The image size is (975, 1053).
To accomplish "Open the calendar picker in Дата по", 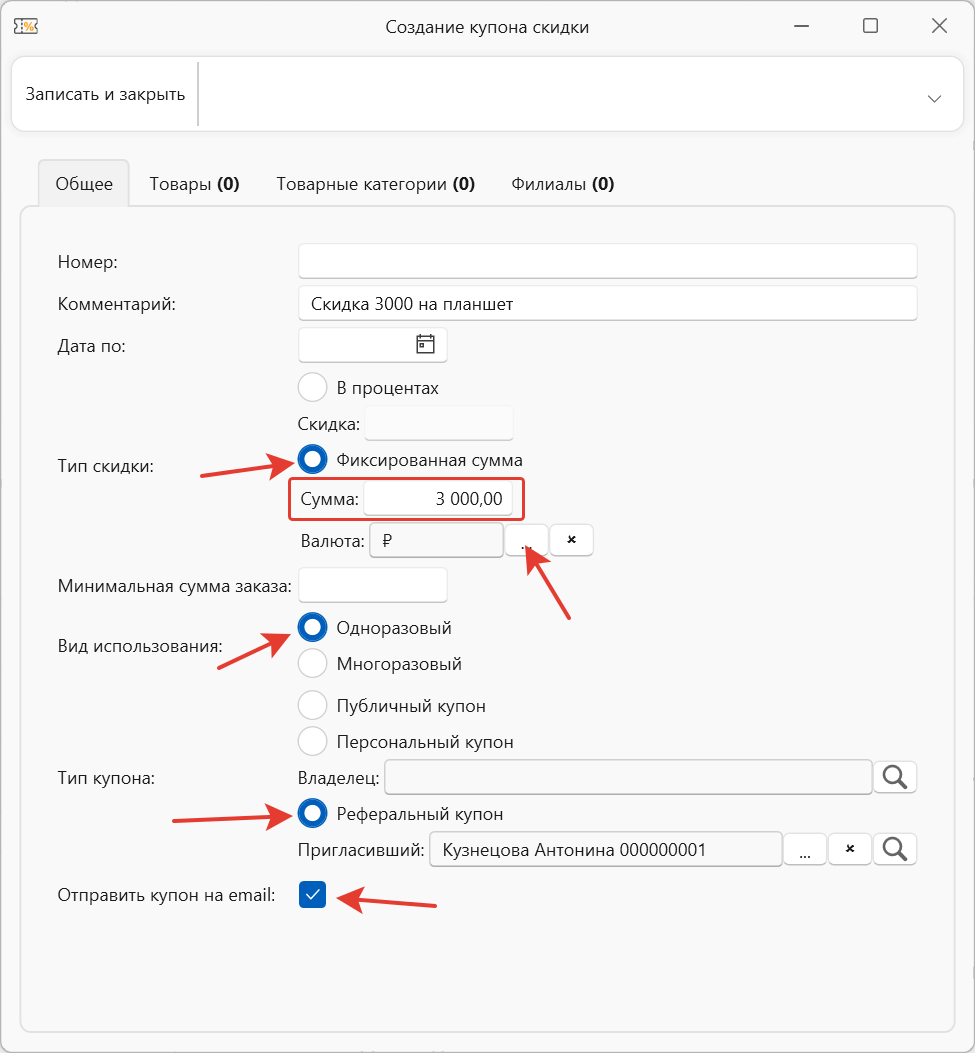I will 426,345.
